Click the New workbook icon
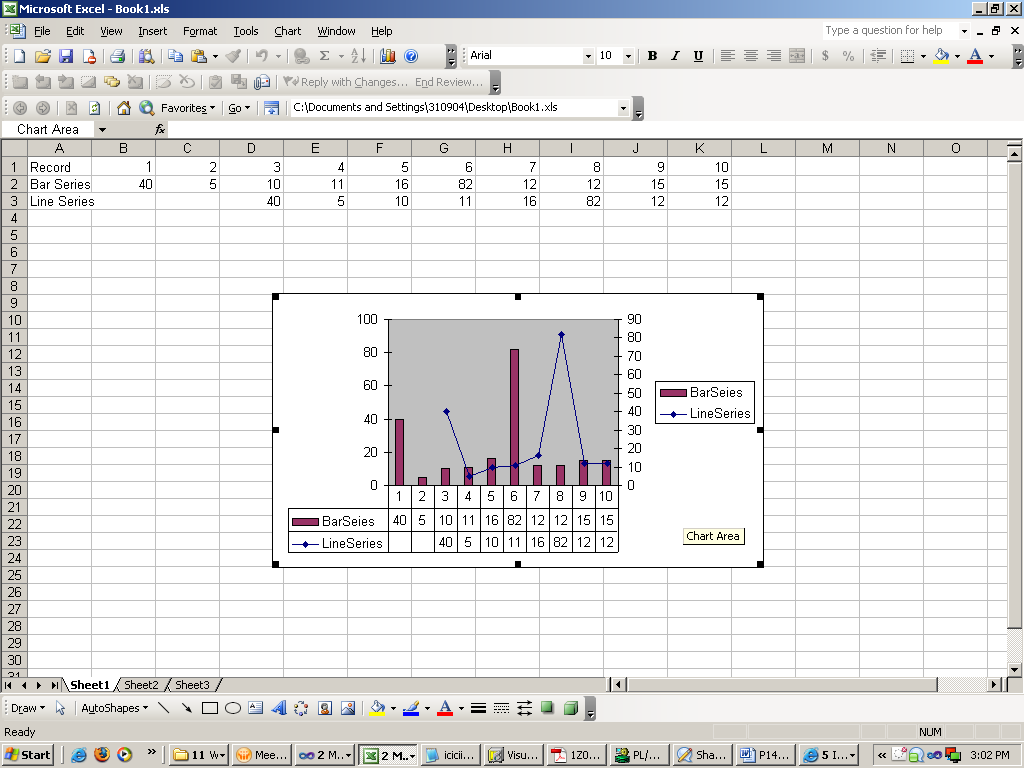 pos(20,56)
